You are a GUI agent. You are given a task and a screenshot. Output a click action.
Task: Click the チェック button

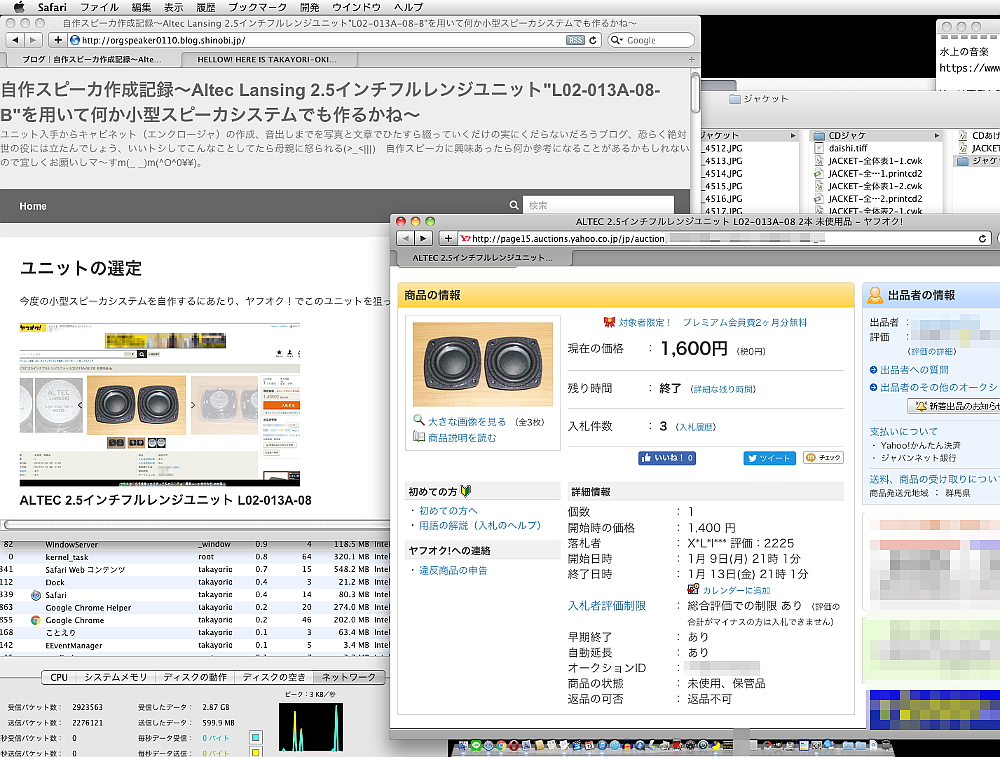click(823, 457)
